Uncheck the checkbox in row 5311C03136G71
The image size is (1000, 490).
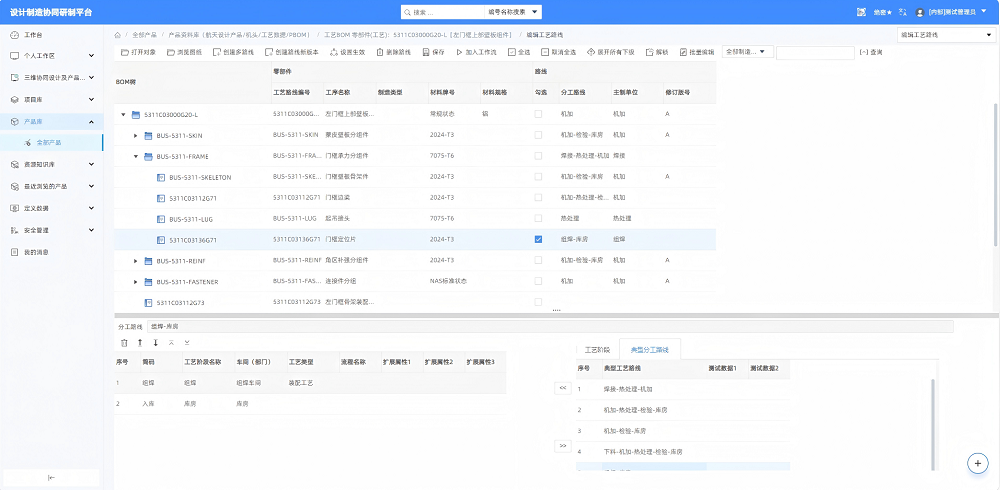tap(538, 239)
